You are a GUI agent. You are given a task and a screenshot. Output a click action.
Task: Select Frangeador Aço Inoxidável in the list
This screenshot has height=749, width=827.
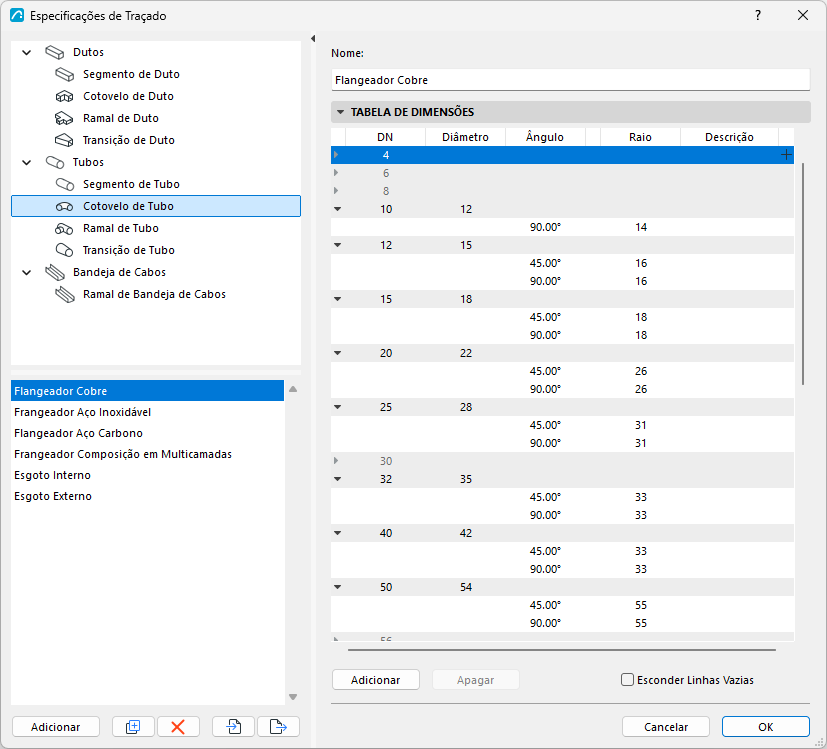[148, 412]
